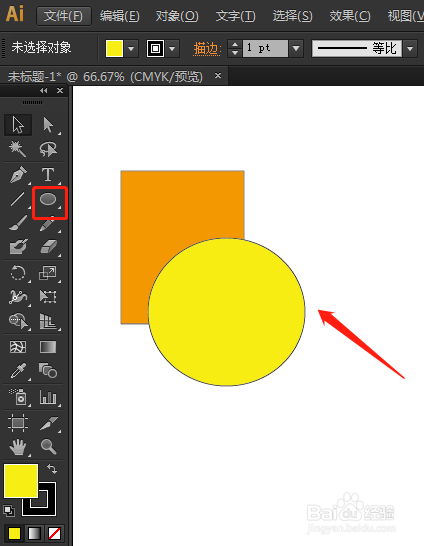The height and width of the screenshot is (546, 424).
Task: Pick the Eyedropper tool
Action: (18, 371)
